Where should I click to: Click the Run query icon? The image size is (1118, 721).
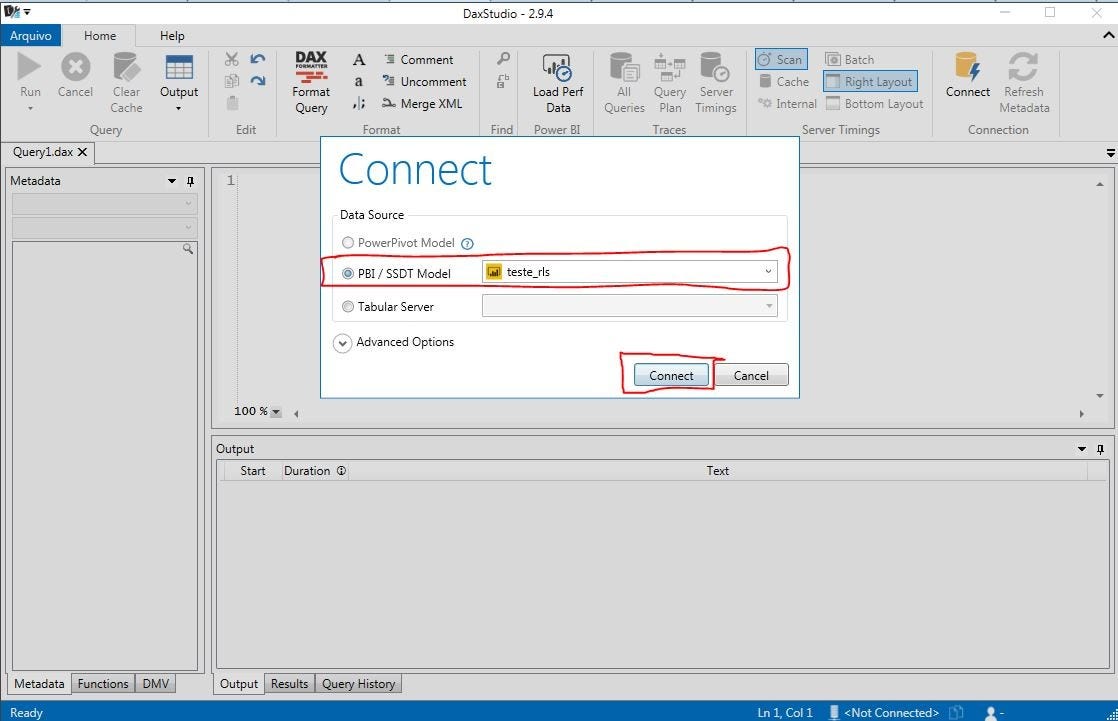coord(29,67)
